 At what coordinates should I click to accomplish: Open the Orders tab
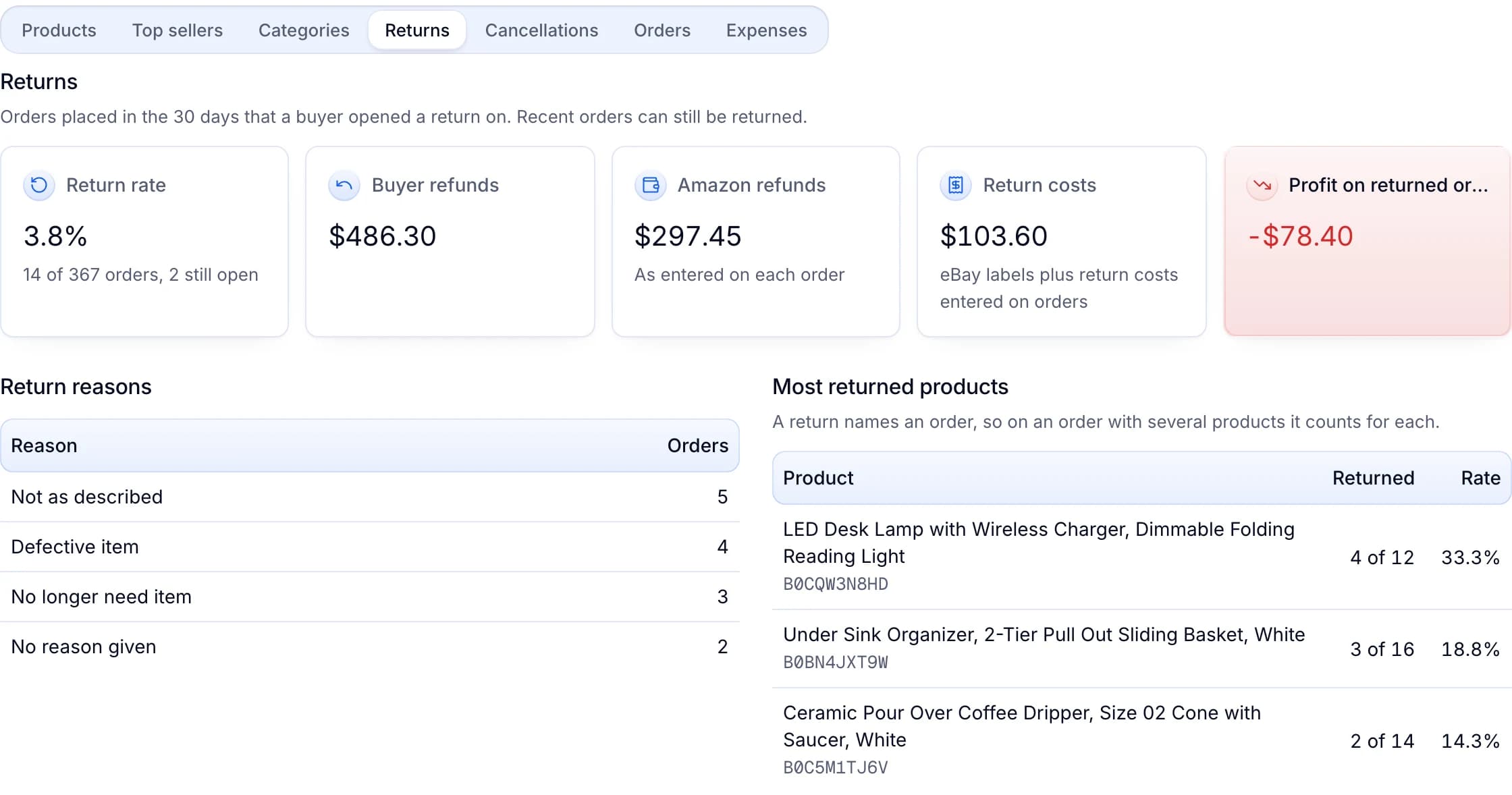tap(662, 30)
